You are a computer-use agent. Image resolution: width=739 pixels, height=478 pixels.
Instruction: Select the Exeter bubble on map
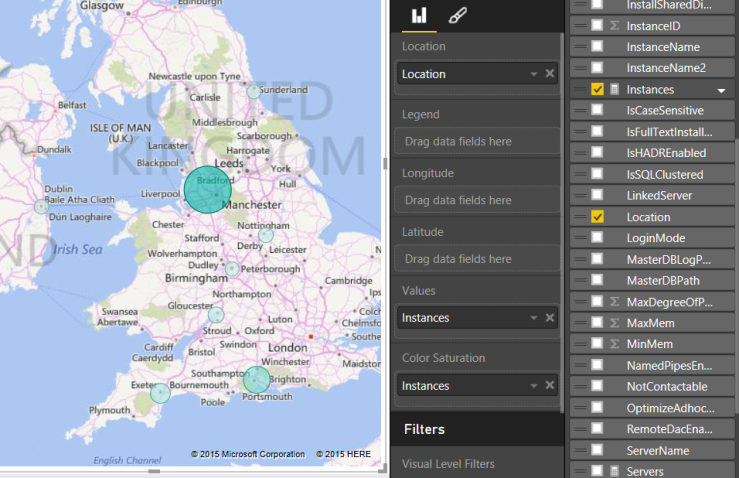[x=160, y=393]
